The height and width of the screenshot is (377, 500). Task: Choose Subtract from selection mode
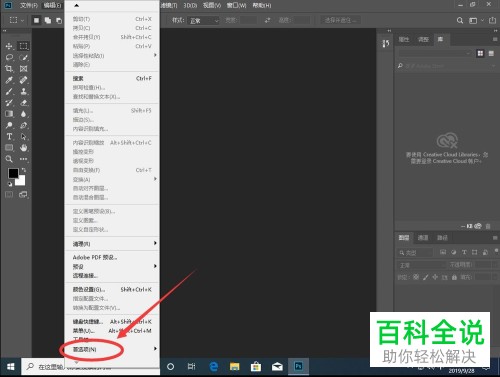click(59, 21)
